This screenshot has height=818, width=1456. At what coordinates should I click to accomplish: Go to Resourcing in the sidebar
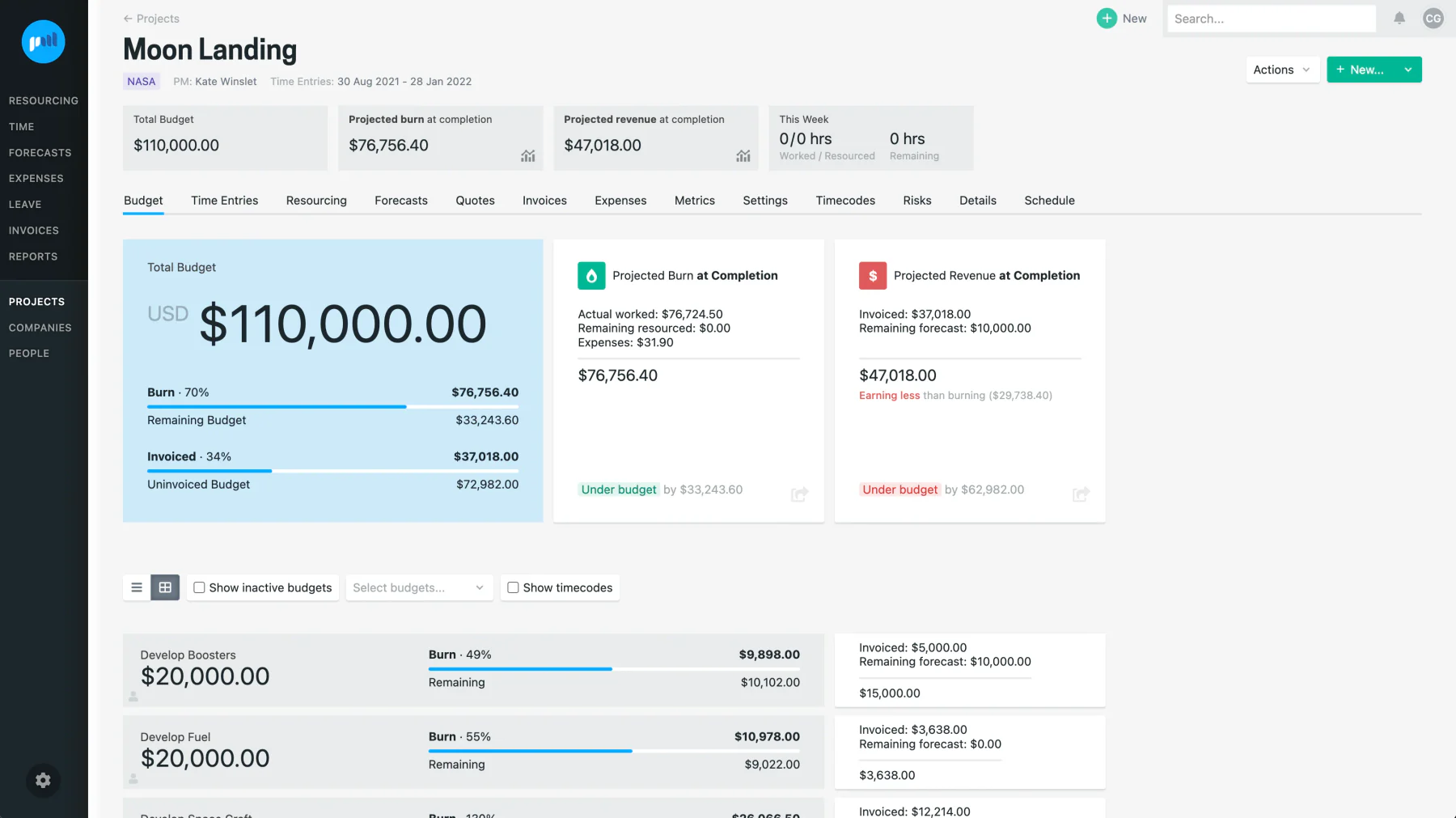click(x=44, y=100)
